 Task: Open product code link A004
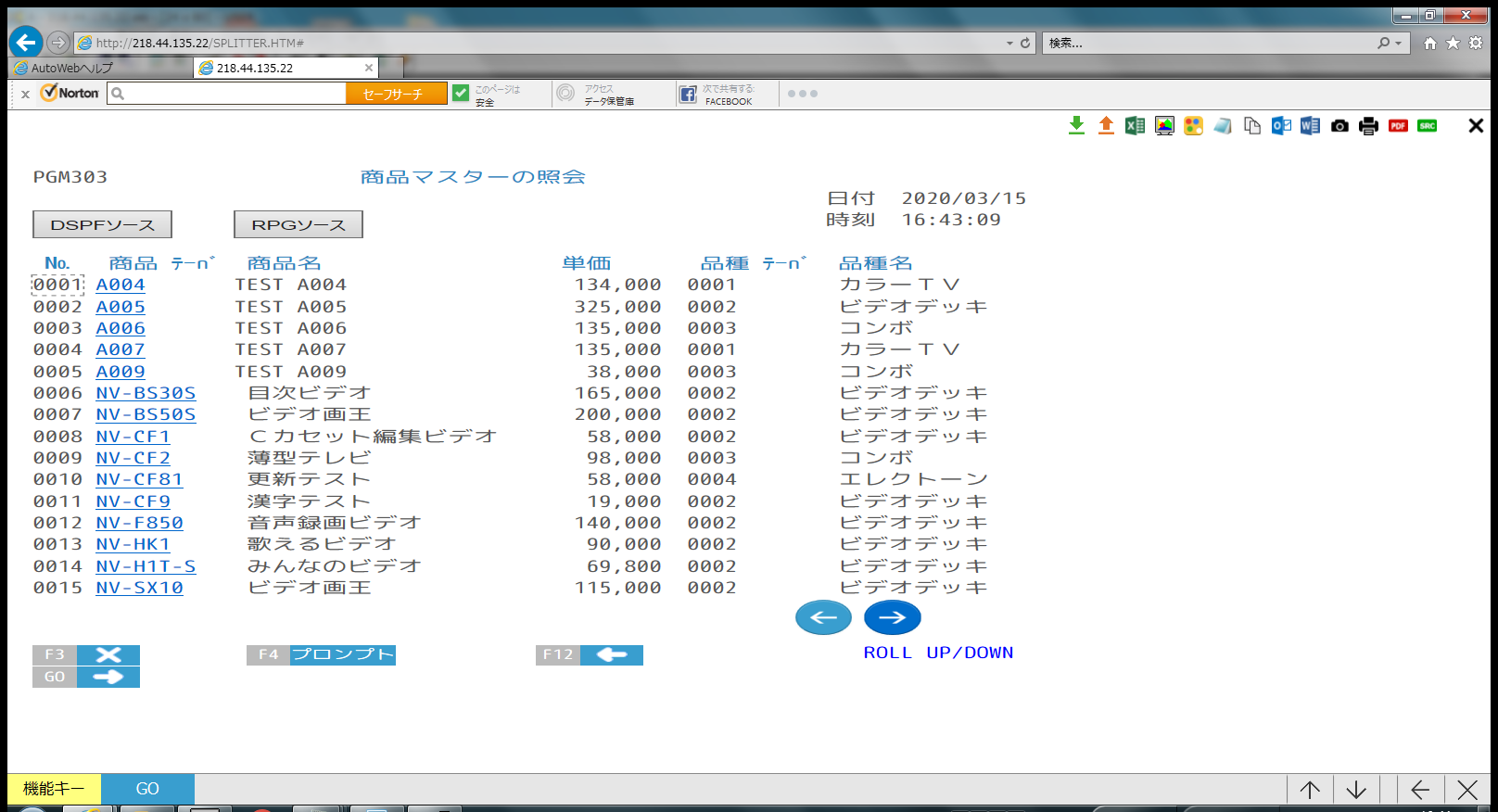[x=121, y=285]
